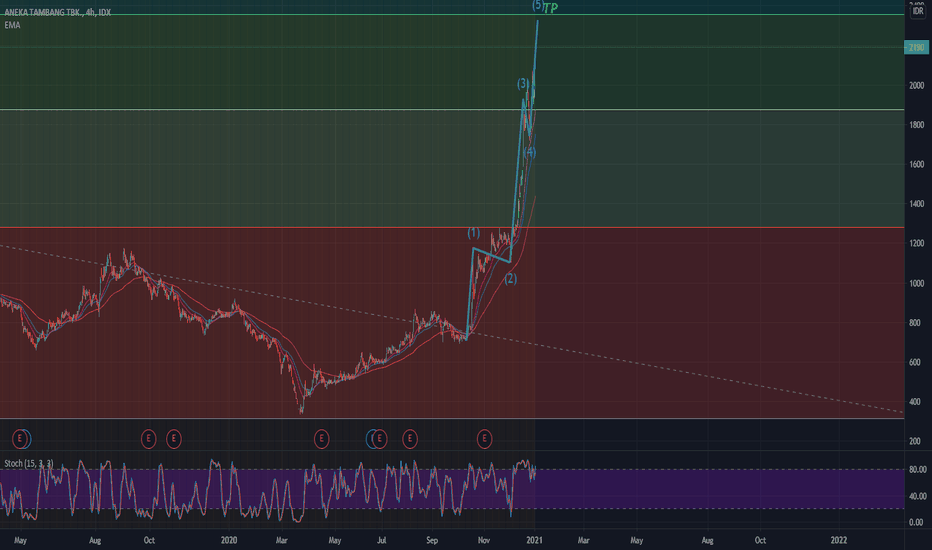
Task: Select the Elliott wave (5) label
Action: (537, 5)
